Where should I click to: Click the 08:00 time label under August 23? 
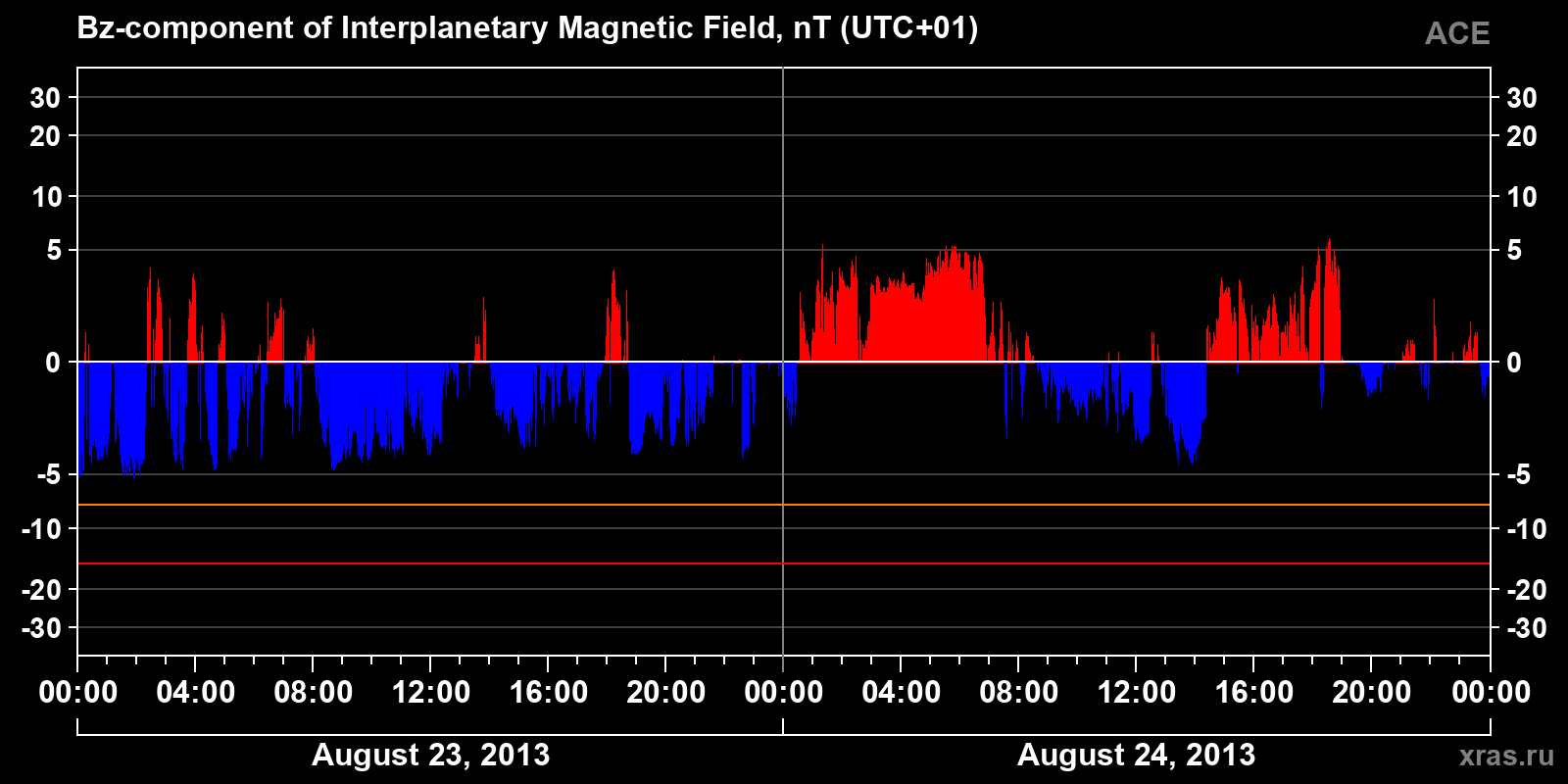pos(314,692)
